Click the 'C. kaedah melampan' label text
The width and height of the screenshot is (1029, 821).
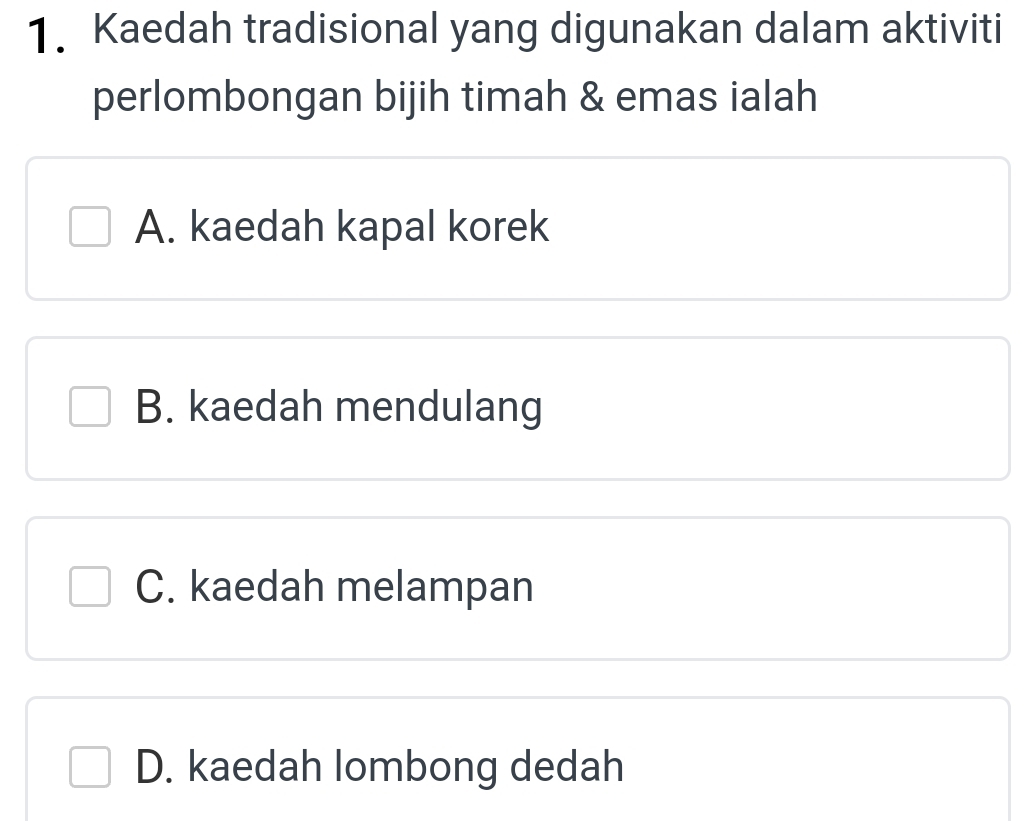pyautogui.click(x=334, y=588)
